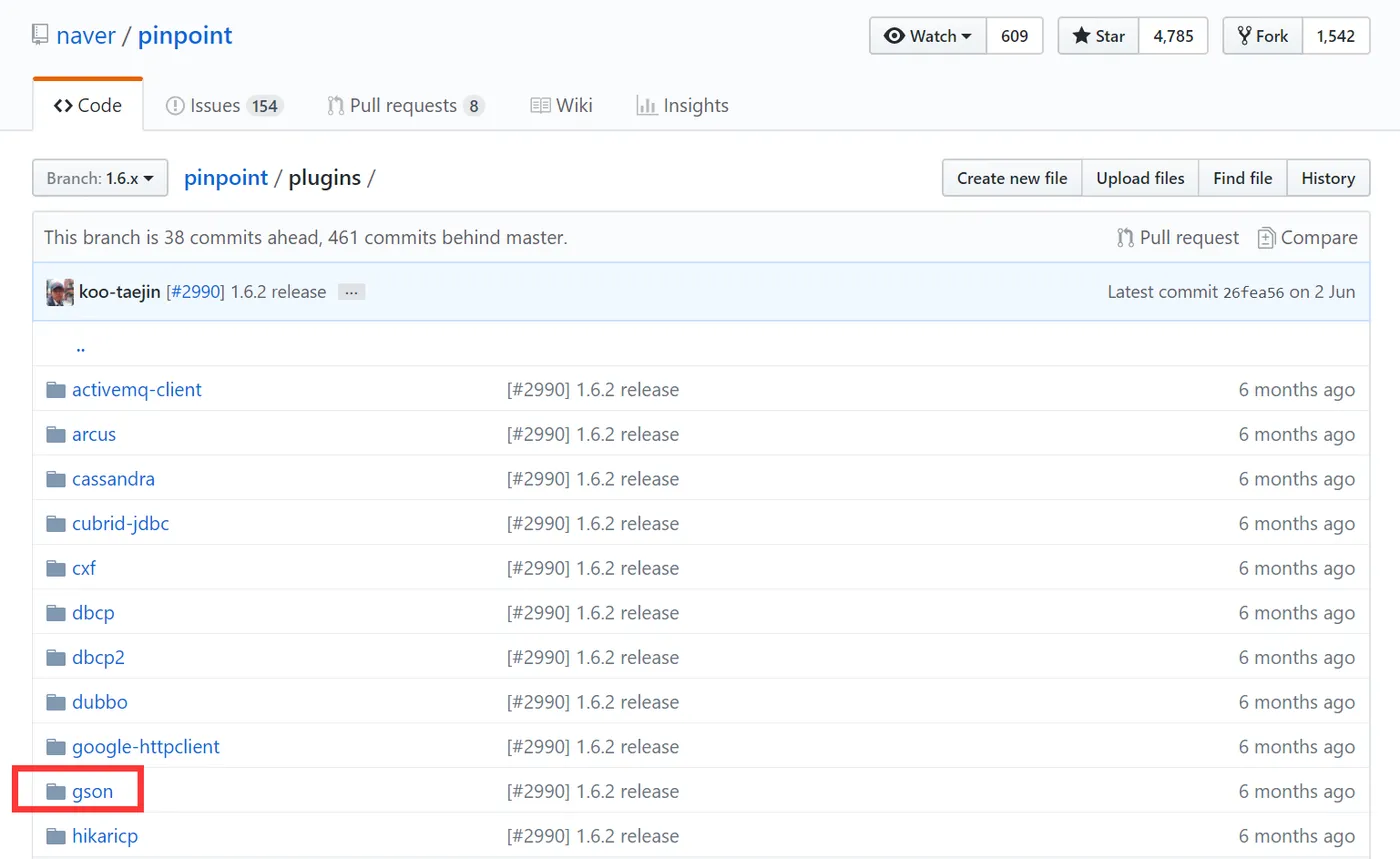
Task: Open the activemq-client folder name
Action: pos(137,390)
